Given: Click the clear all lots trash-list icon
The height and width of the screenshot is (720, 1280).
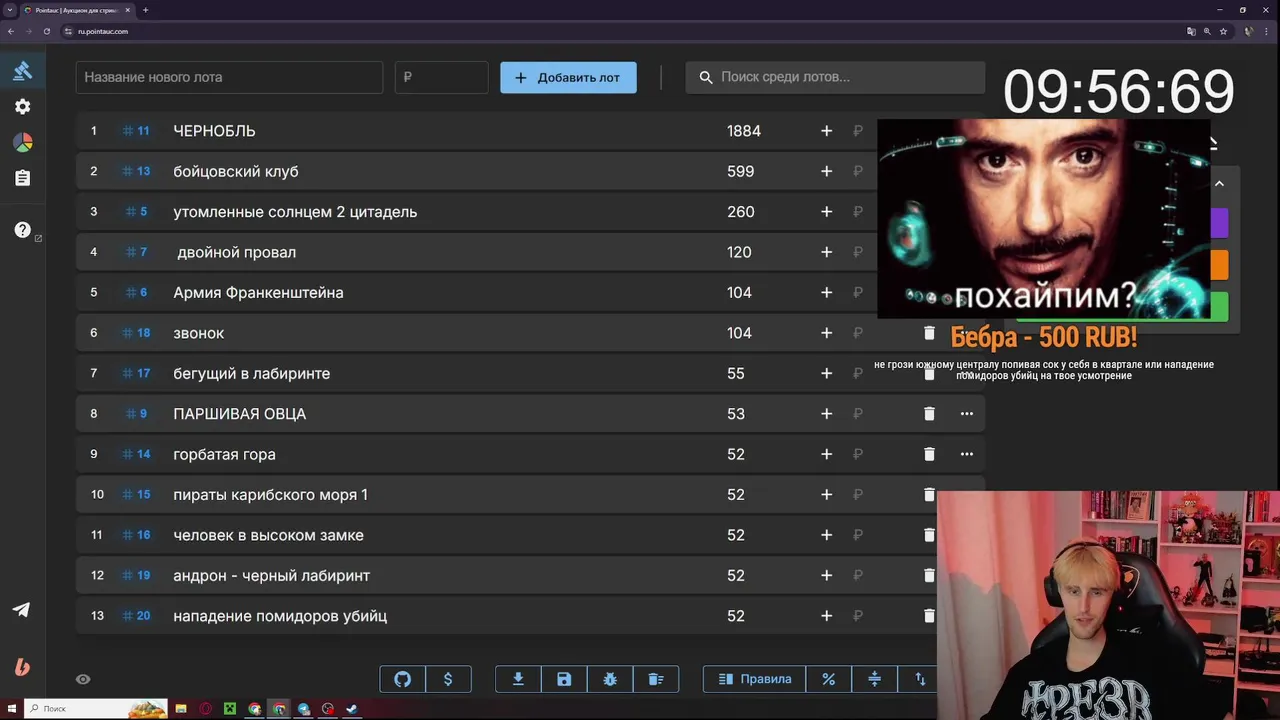Looking at the screenshot, I should point(656,679).
